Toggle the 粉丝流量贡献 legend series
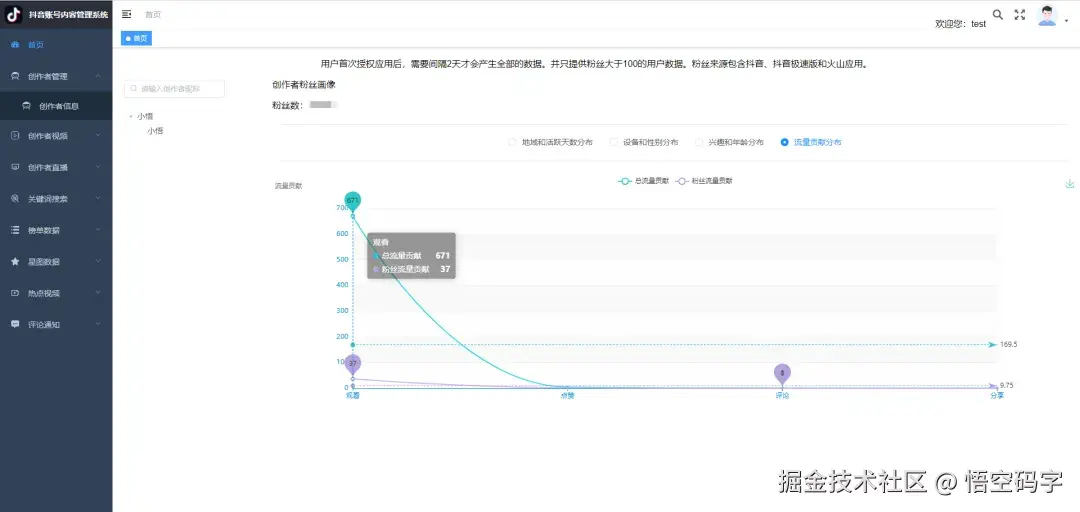This screenshot has height=512, width=1080. coord(704,181)
